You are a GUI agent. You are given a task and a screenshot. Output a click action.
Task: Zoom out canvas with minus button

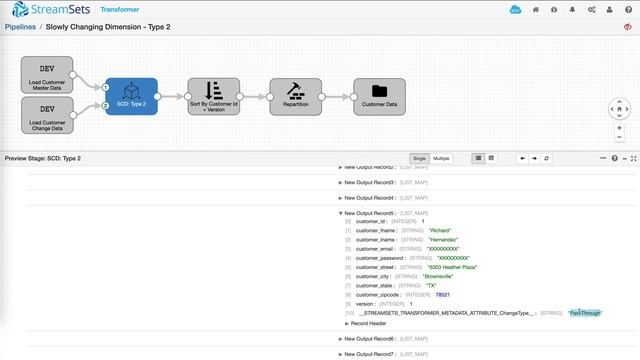point(619,137)
